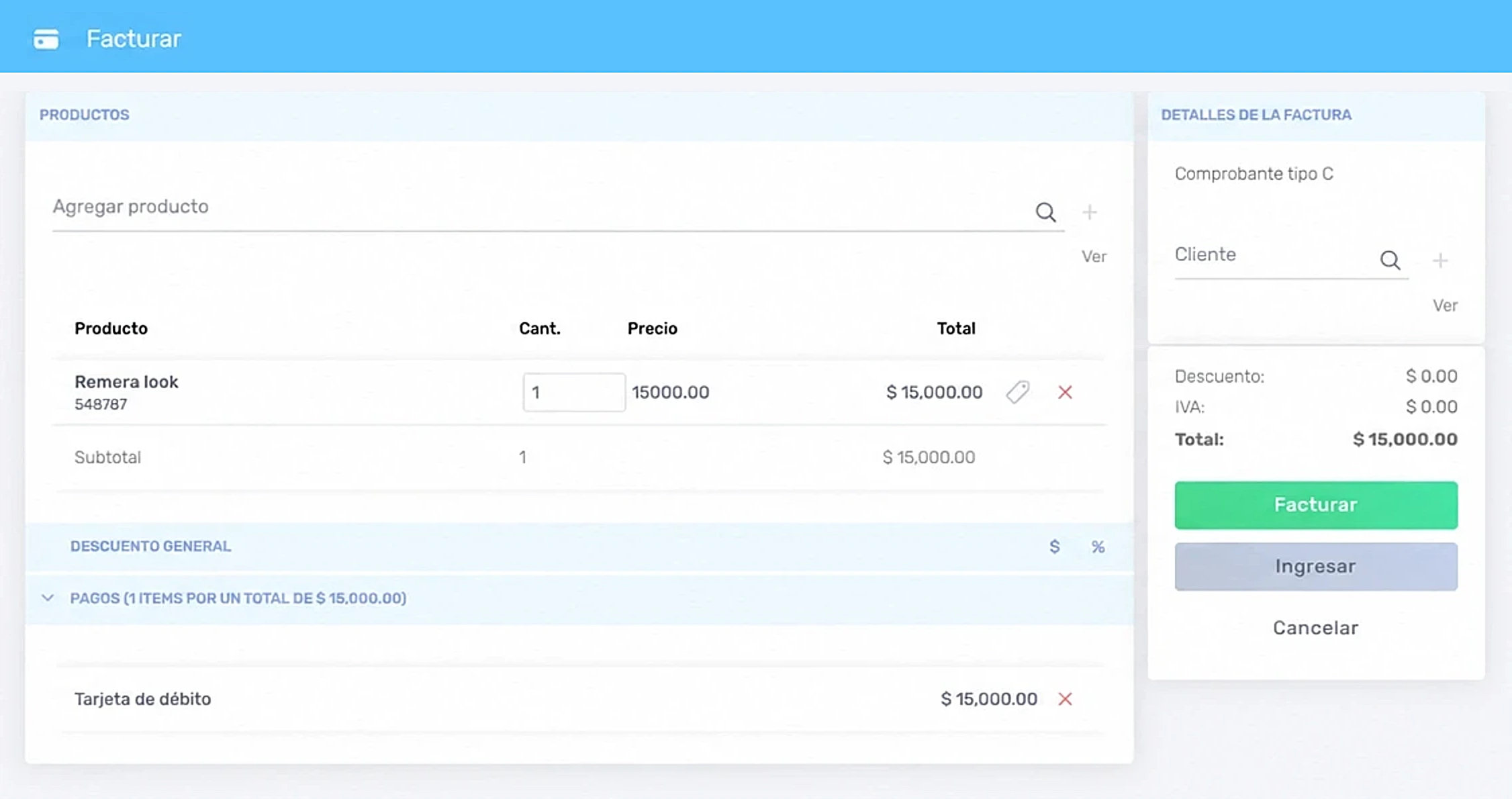
Task: Click the plus icon to add a new product
Action: pyautogui.click(x=1090, y=212)
